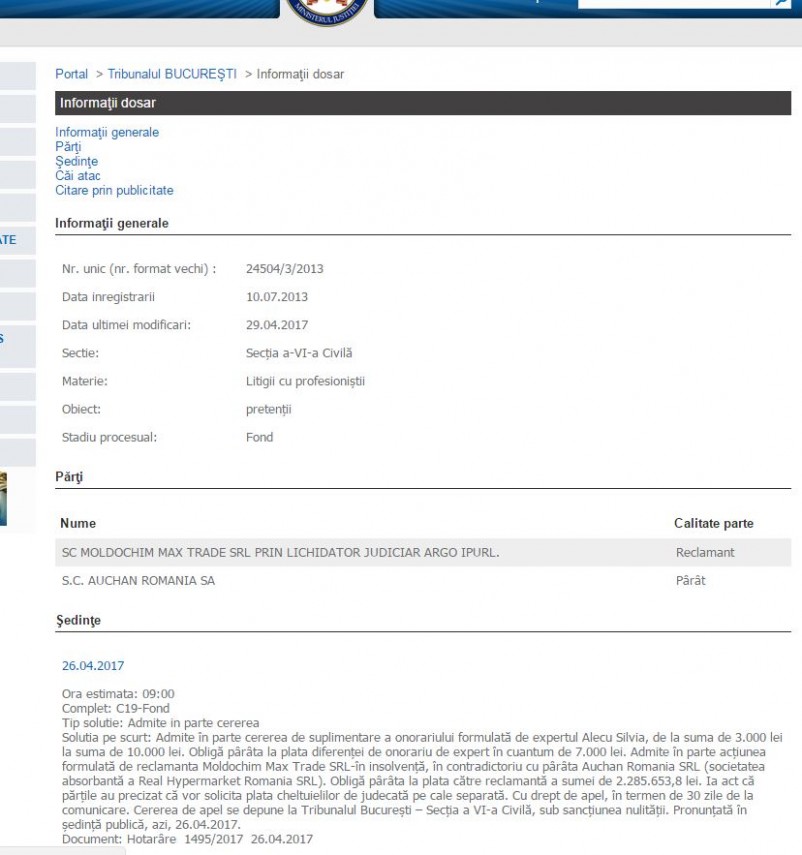Screen dimensions: 802x855
Task: Click the Nume column header
Action: click(x=78, y=523)
